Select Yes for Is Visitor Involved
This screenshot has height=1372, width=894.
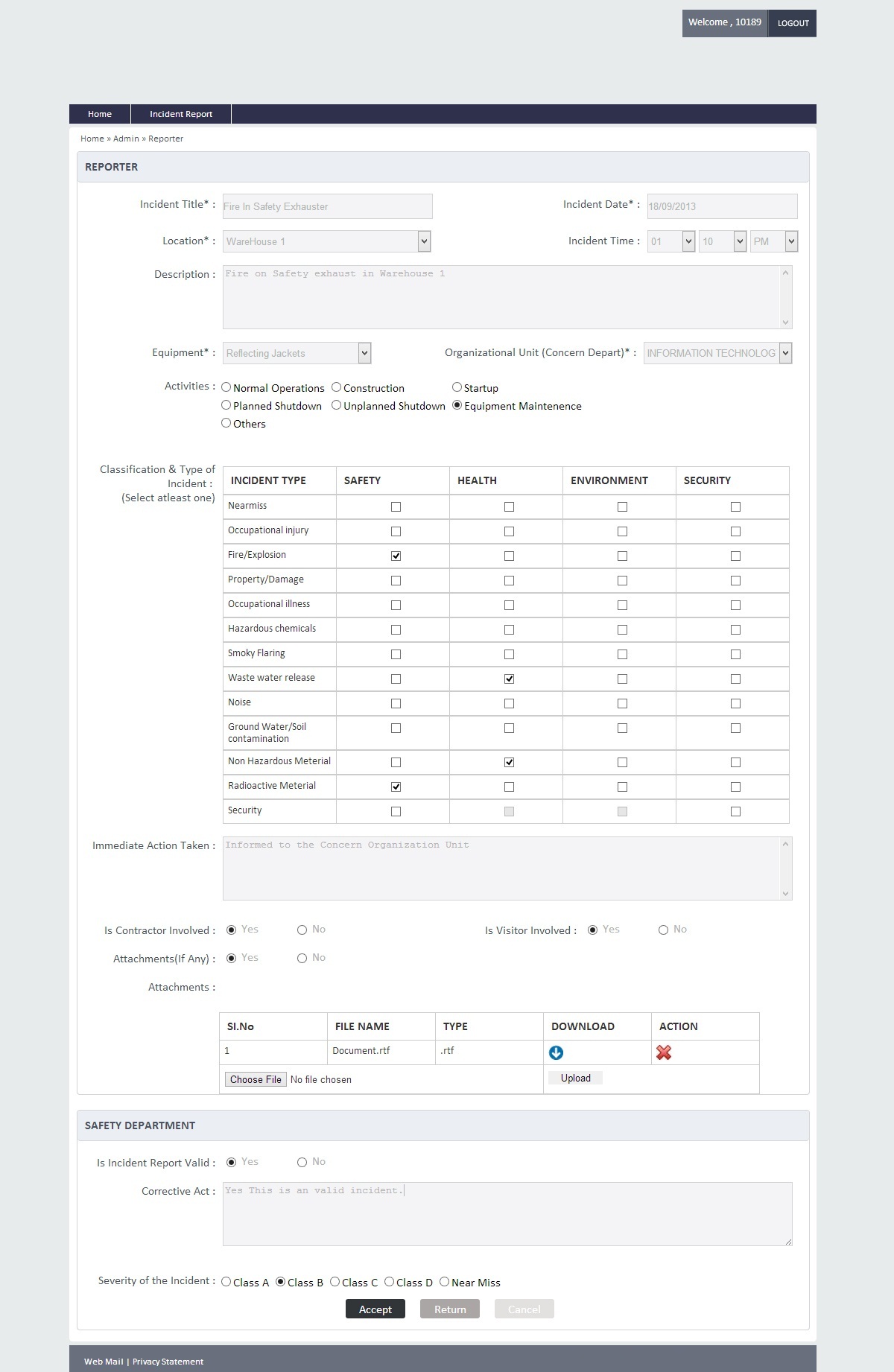pos(592,930)
